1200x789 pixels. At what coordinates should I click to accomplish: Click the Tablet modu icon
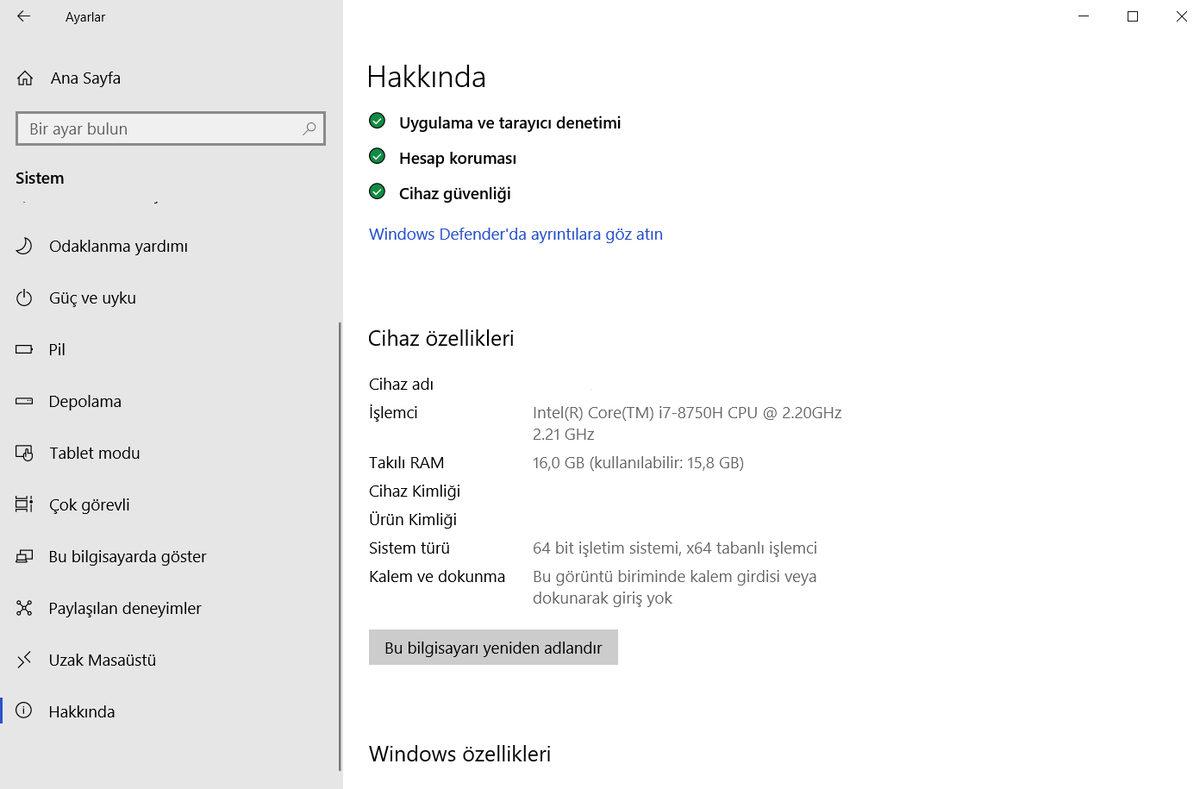pos(25,453)
